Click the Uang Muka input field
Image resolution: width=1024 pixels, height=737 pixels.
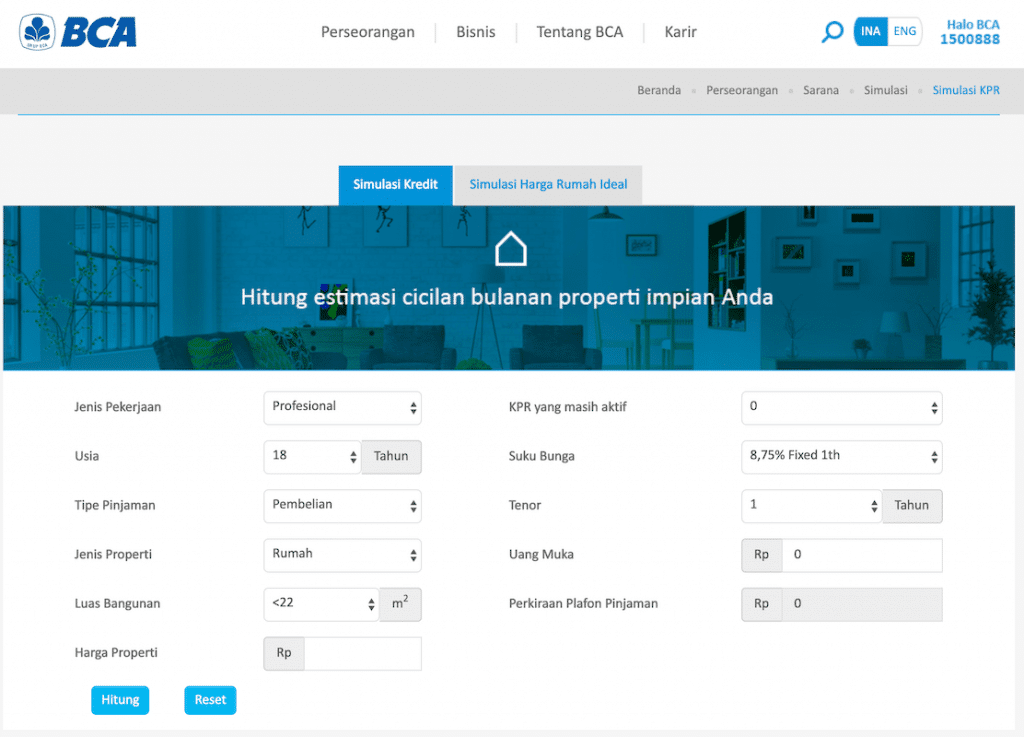pyautogui.click(x=861, y=555)
